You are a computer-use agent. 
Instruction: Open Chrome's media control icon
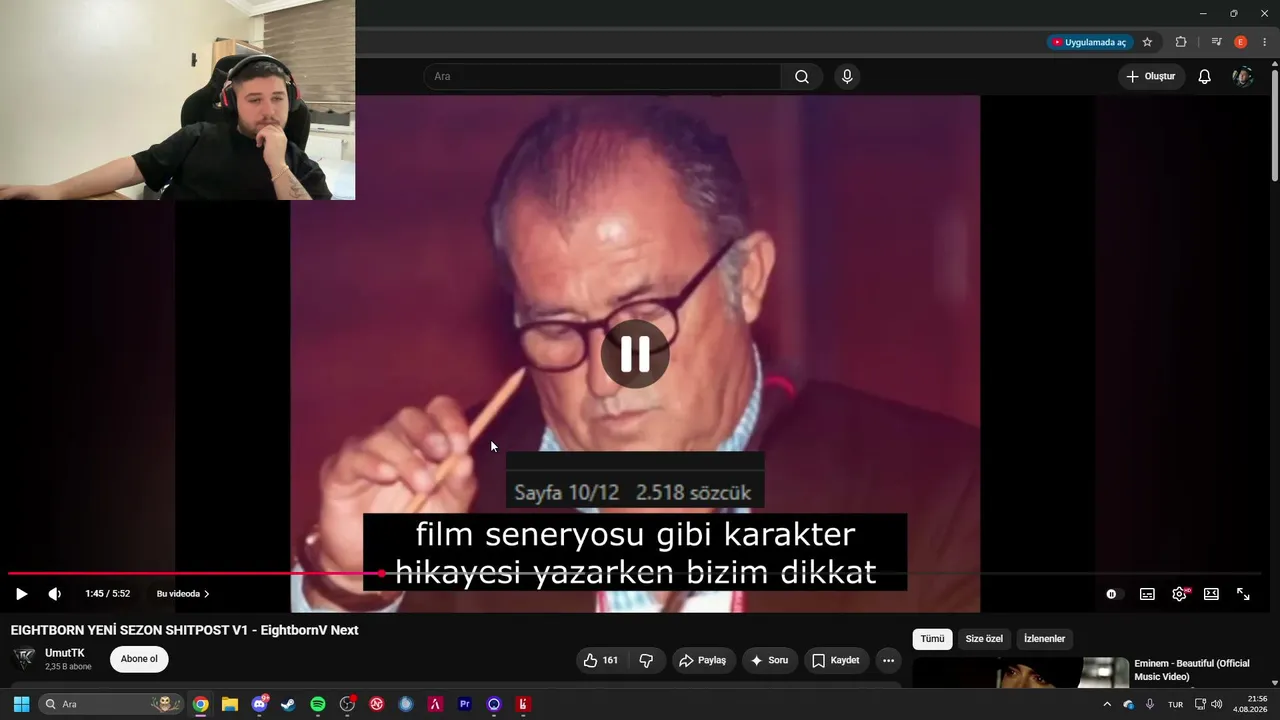pyautogui.click(x=1216, y=42)
